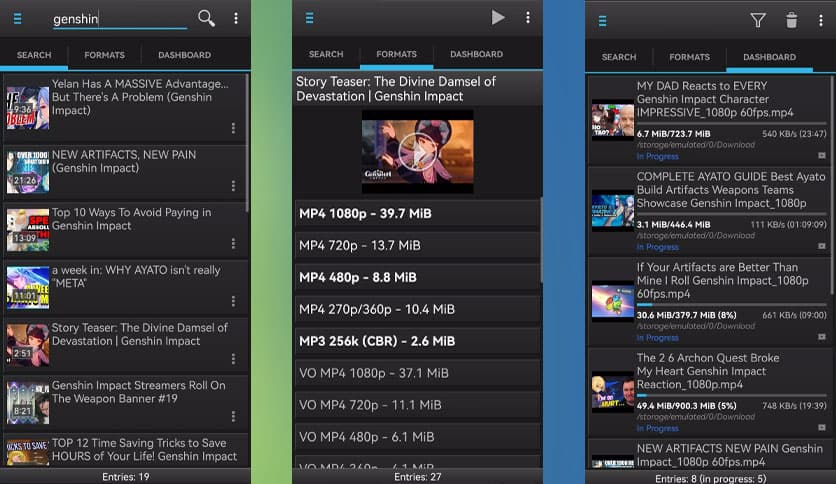Tap the play icon in formats toolbar
The width and height of the screenshot is (836, 484).
[498, 18]
